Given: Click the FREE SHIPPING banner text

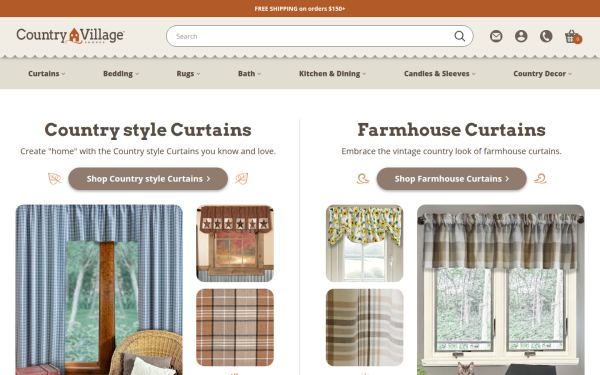Looking at the screenshot, I should (x=300, y=8).
